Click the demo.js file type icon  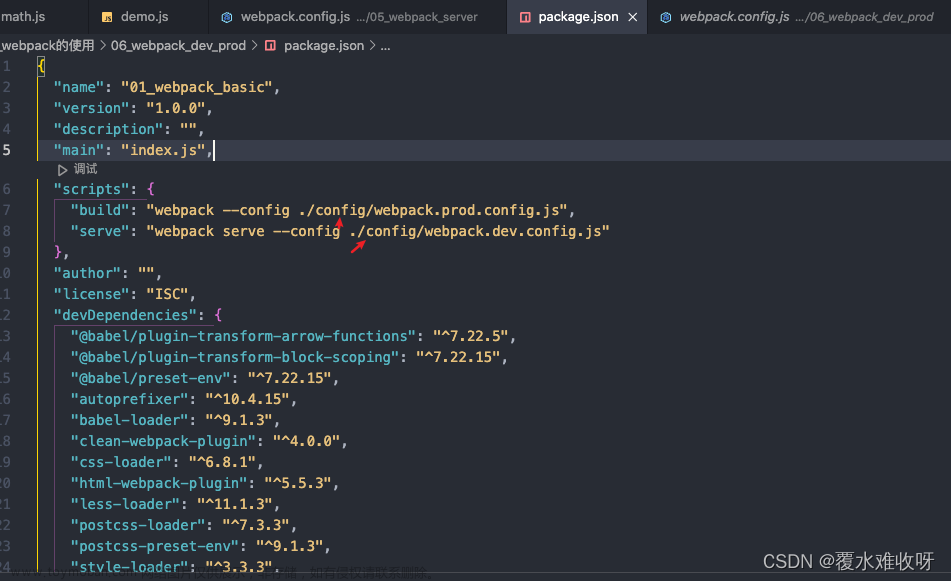(107, 17)
